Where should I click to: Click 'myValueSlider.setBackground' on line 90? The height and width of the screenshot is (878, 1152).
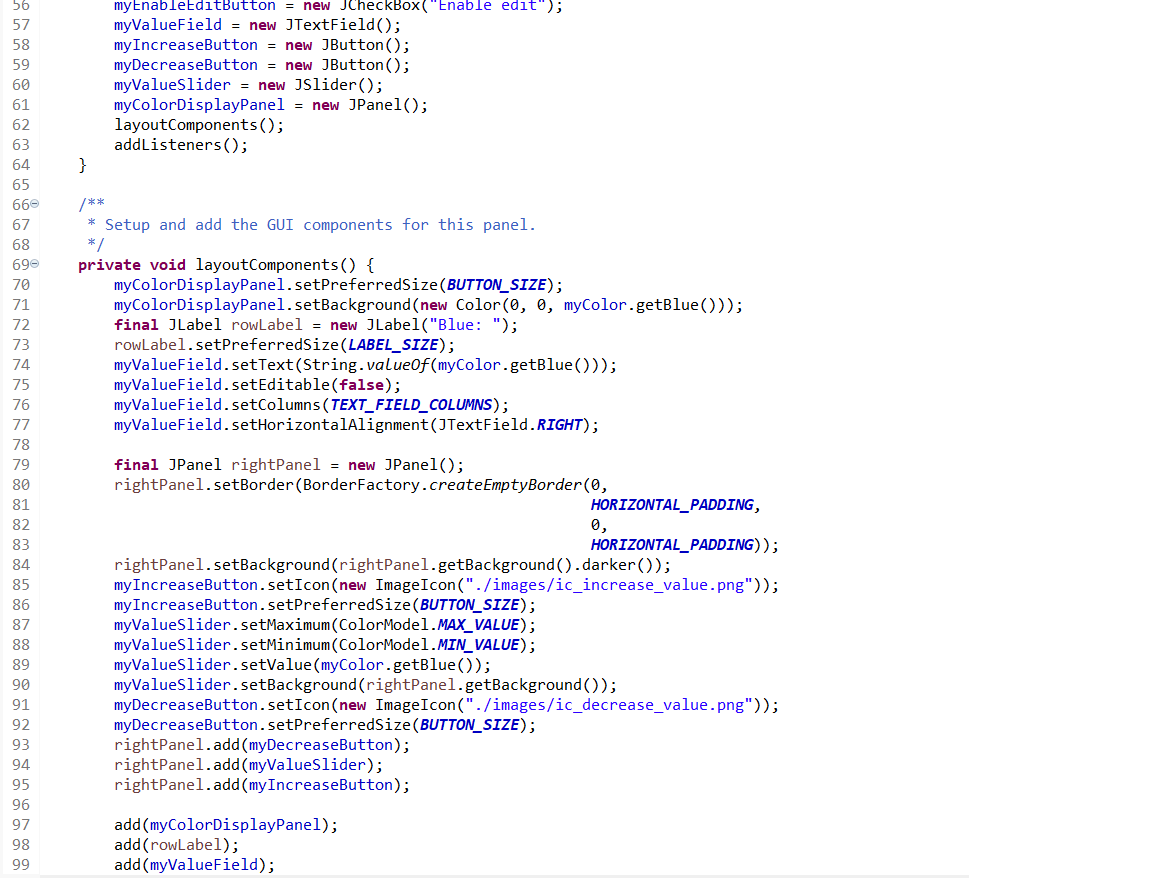click(235, 685)
